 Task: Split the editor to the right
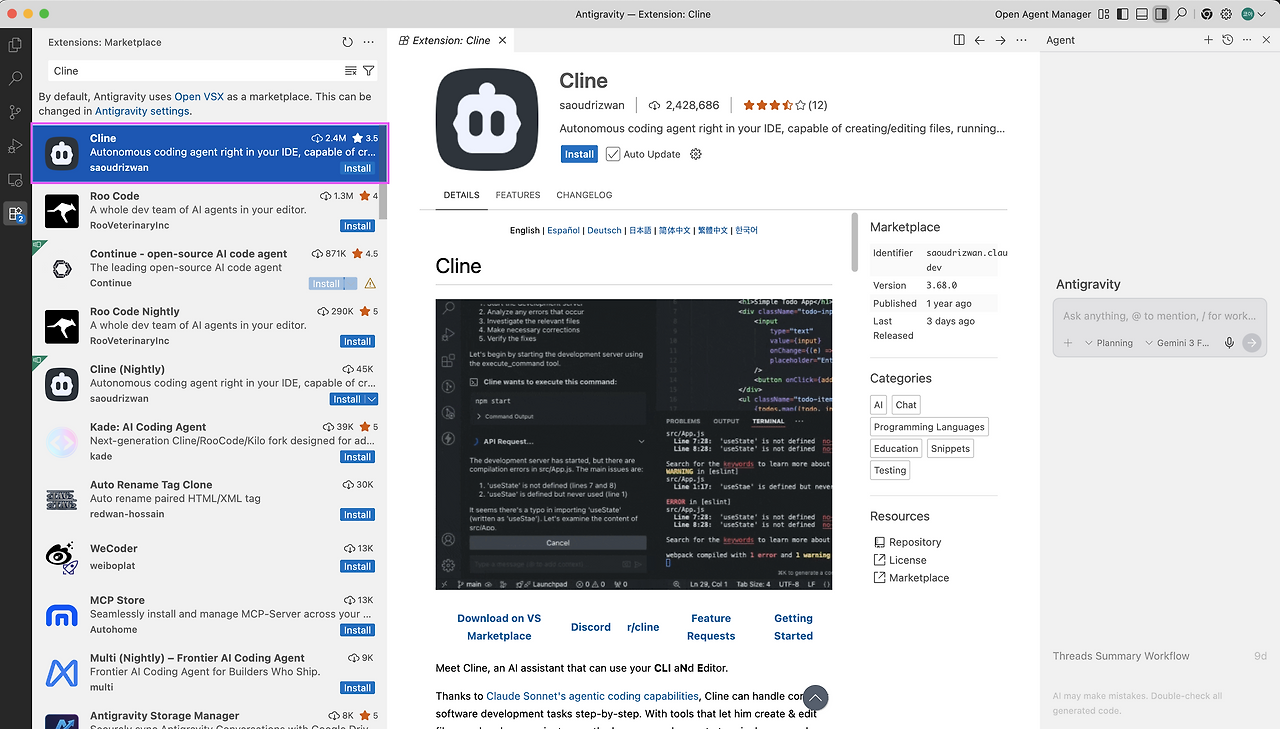pos(959,40)
